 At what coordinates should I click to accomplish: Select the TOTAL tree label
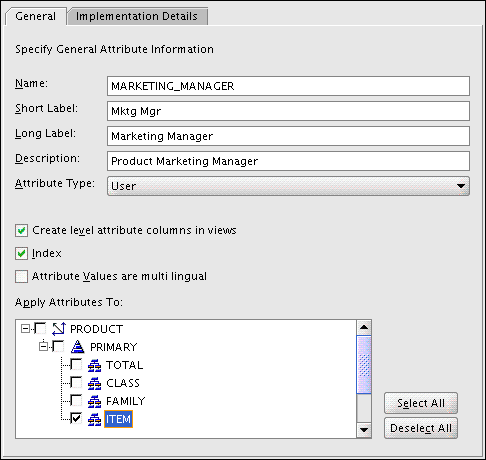[124, 365]
